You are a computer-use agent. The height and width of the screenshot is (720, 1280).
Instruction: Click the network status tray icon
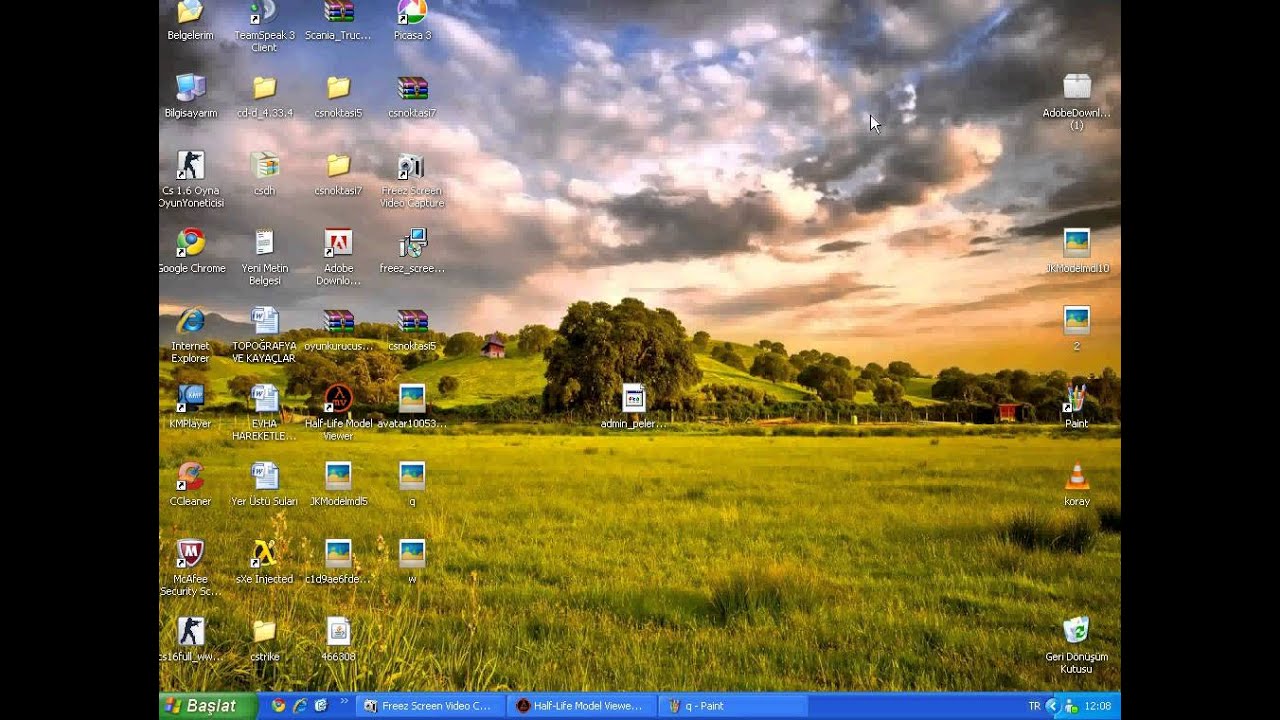tap(1071, 706)
